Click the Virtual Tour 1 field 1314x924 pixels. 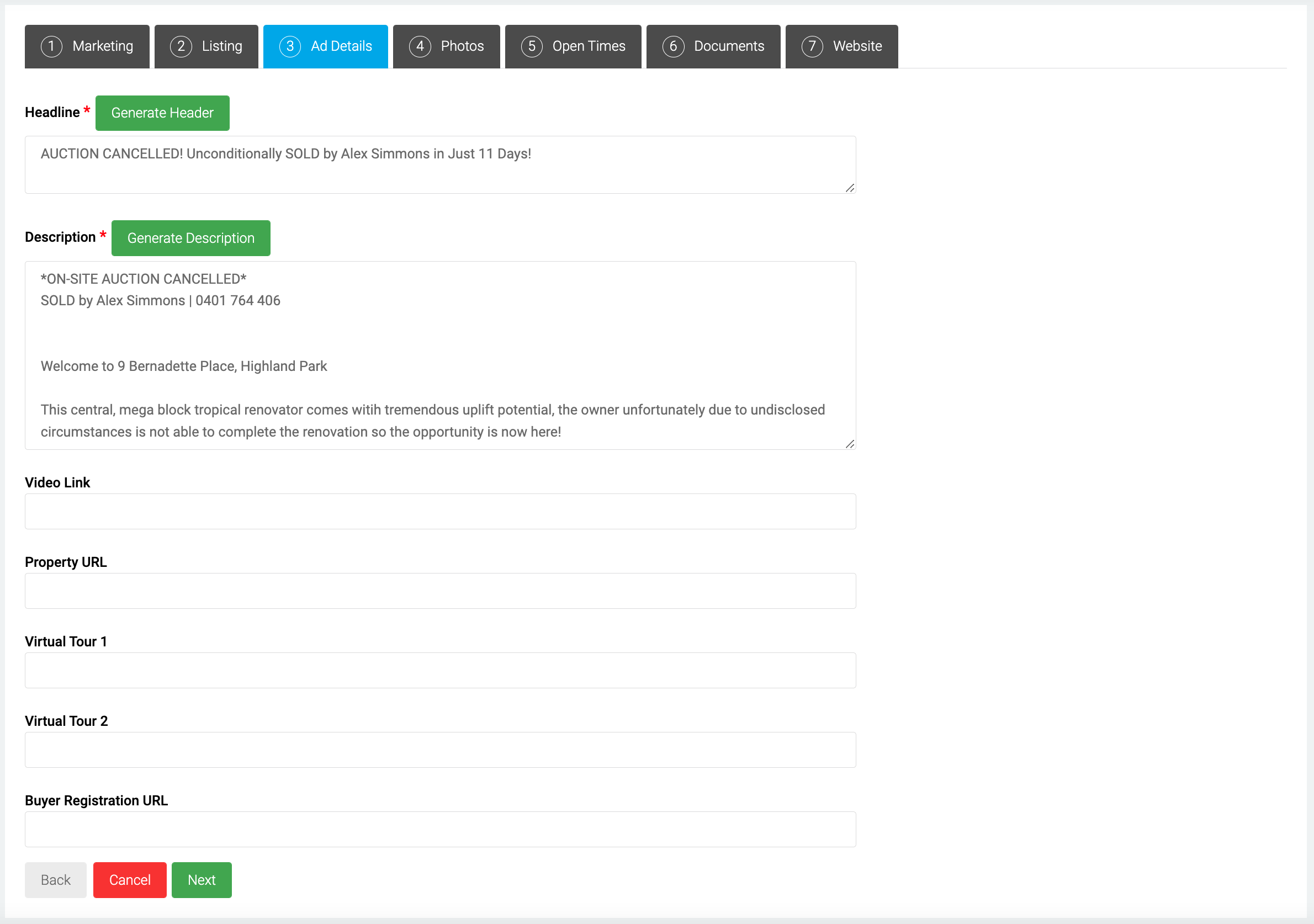click(439, 671)
